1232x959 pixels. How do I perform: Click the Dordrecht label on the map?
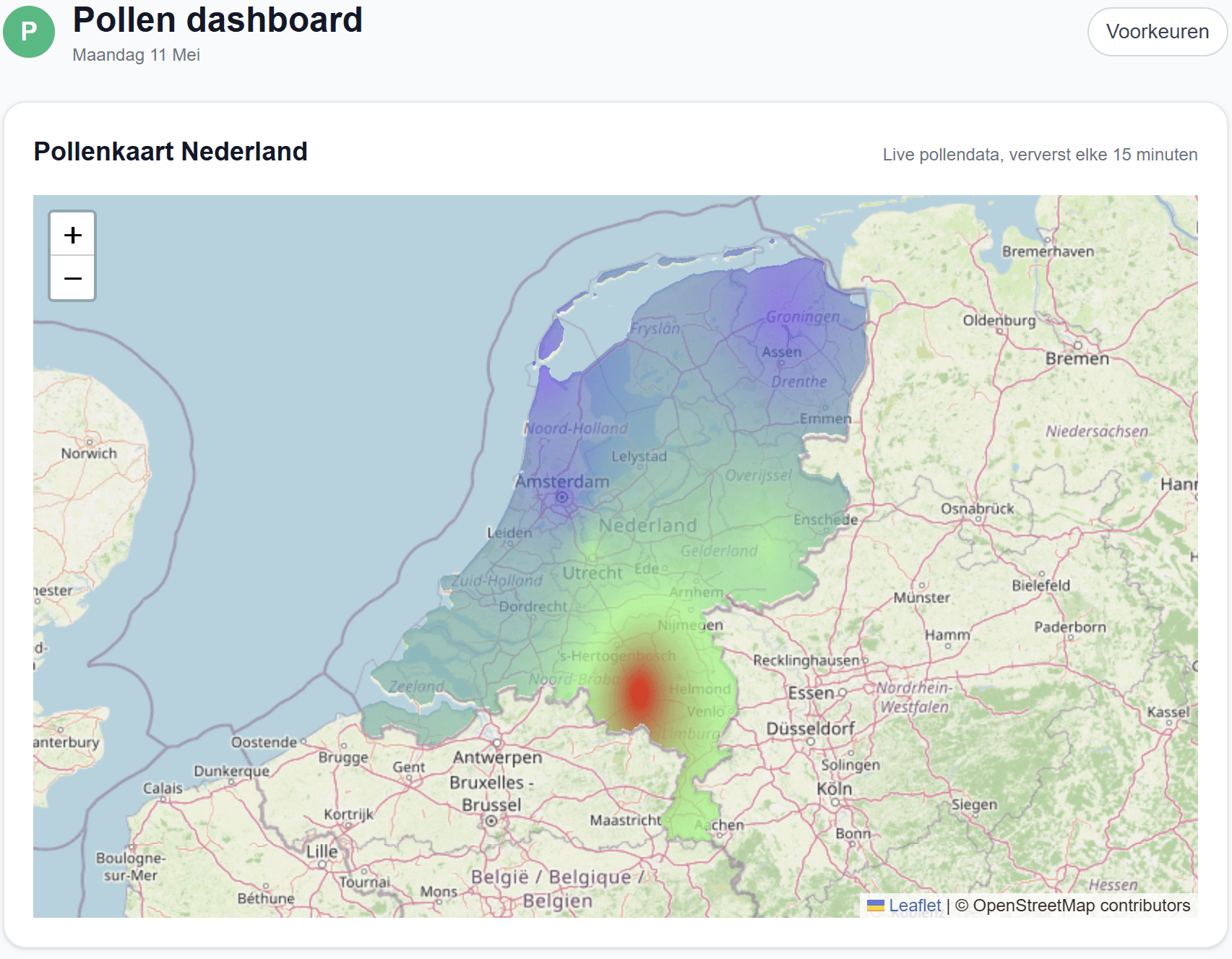coord(533,606)
